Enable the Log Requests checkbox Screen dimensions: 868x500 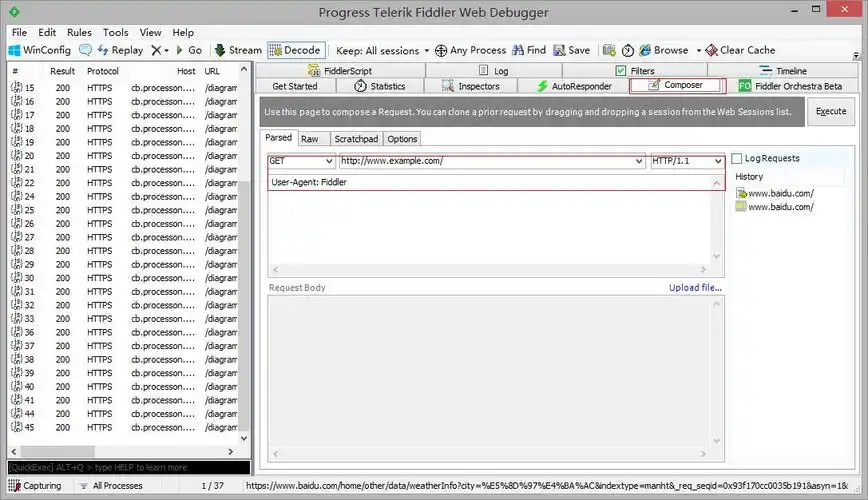point(737,158)
